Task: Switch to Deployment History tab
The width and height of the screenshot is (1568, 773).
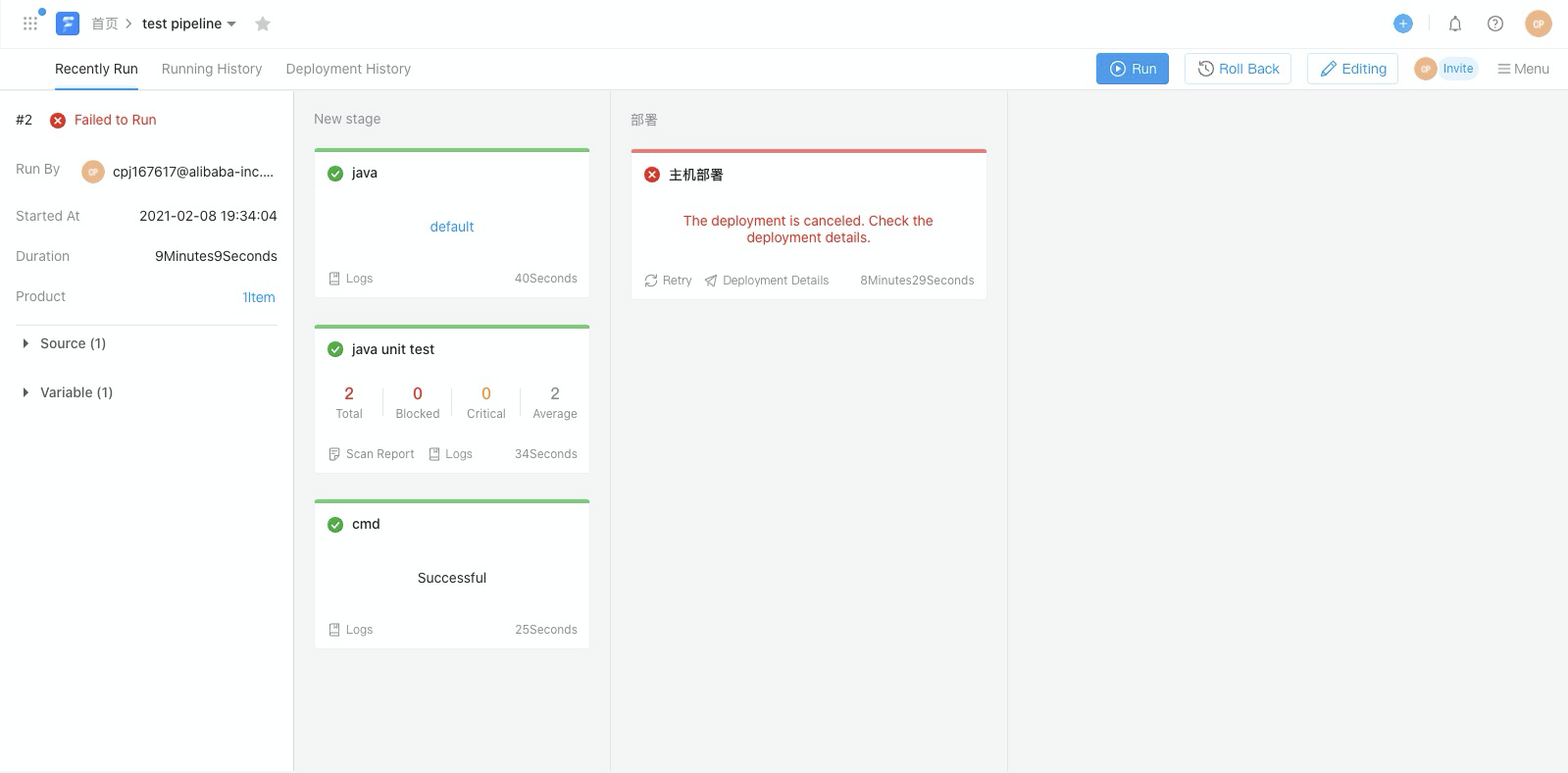Action: point(348,69)
